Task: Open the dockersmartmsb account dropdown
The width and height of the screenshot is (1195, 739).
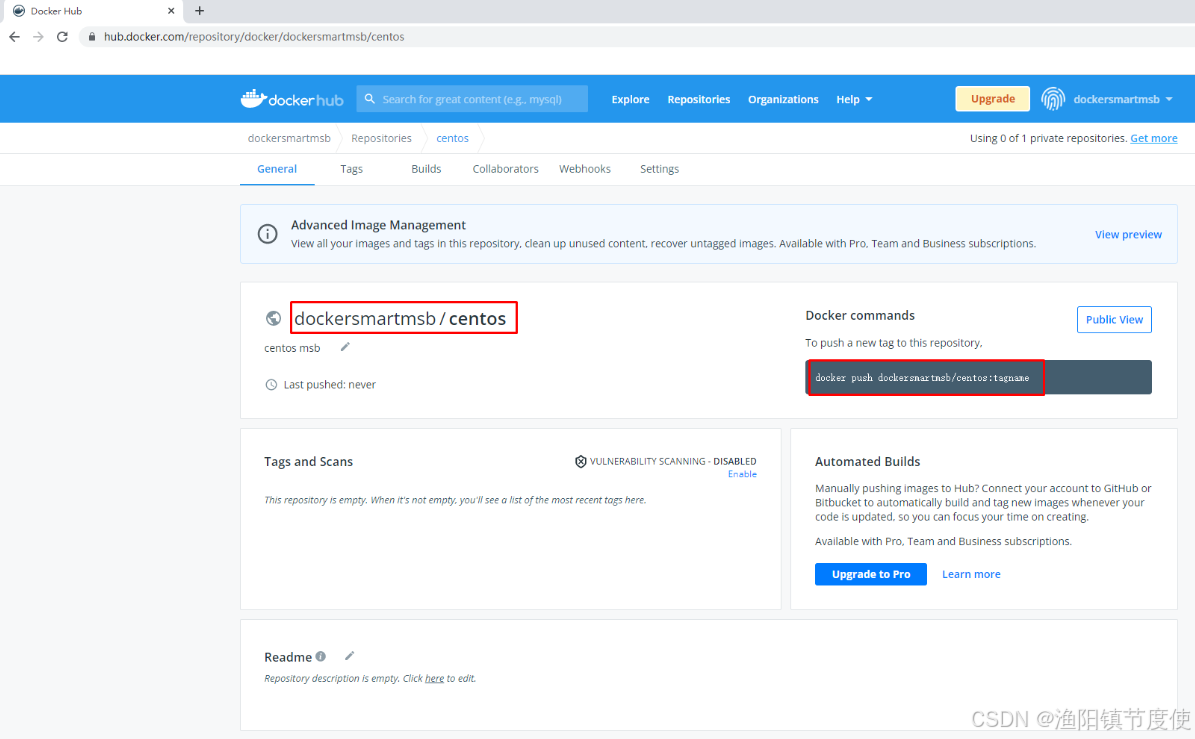Action: (1123, 99)
